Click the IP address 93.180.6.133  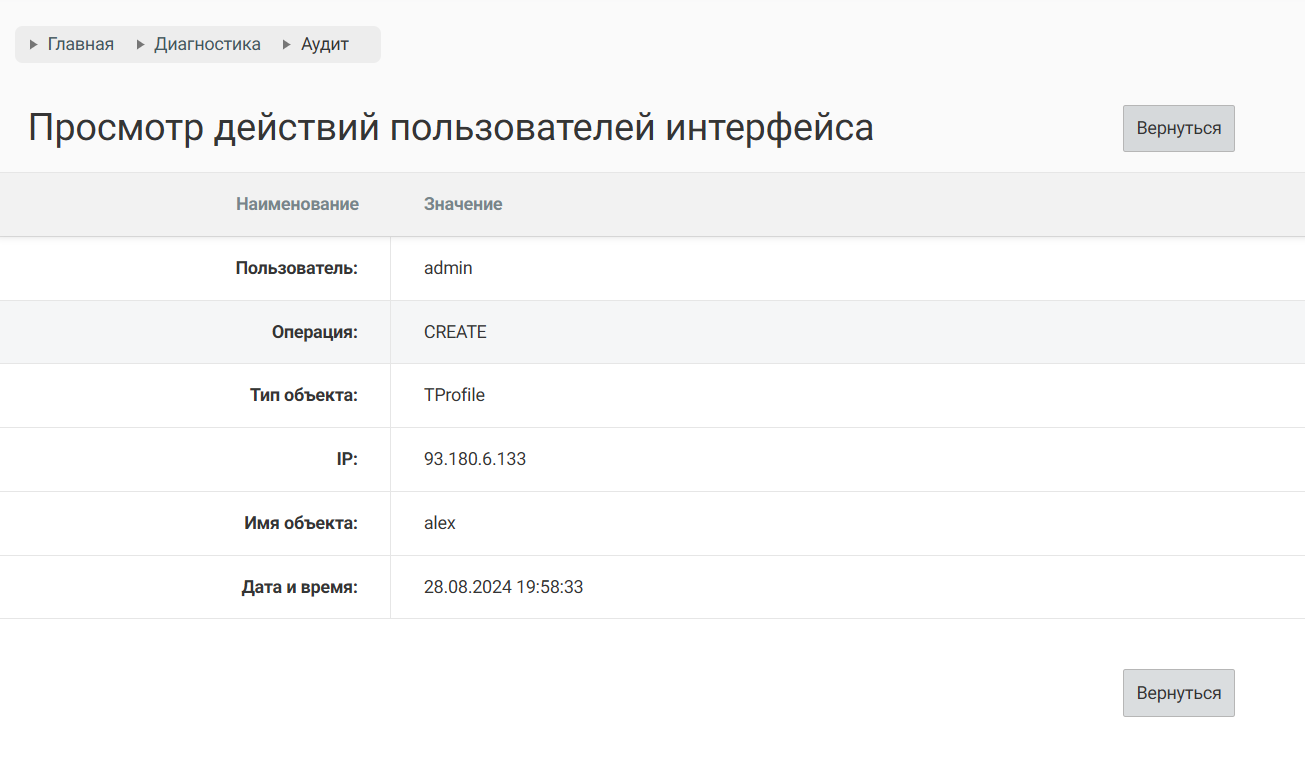click(475, 459)
